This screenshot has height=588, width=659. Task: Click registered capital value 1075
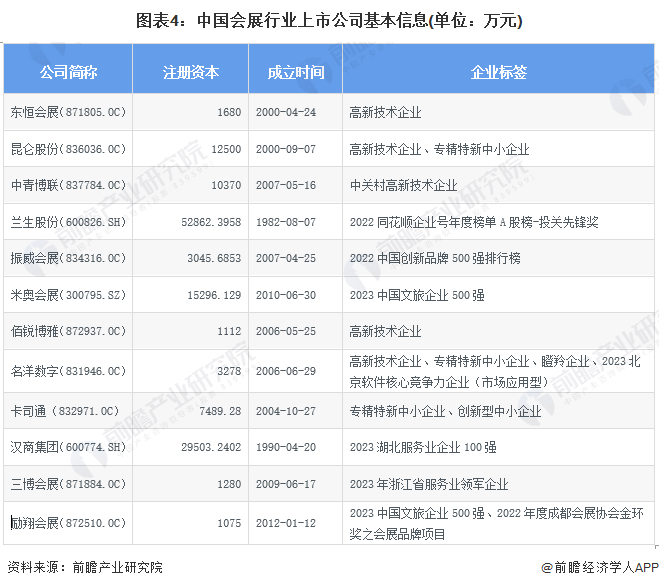pos(229,523)
